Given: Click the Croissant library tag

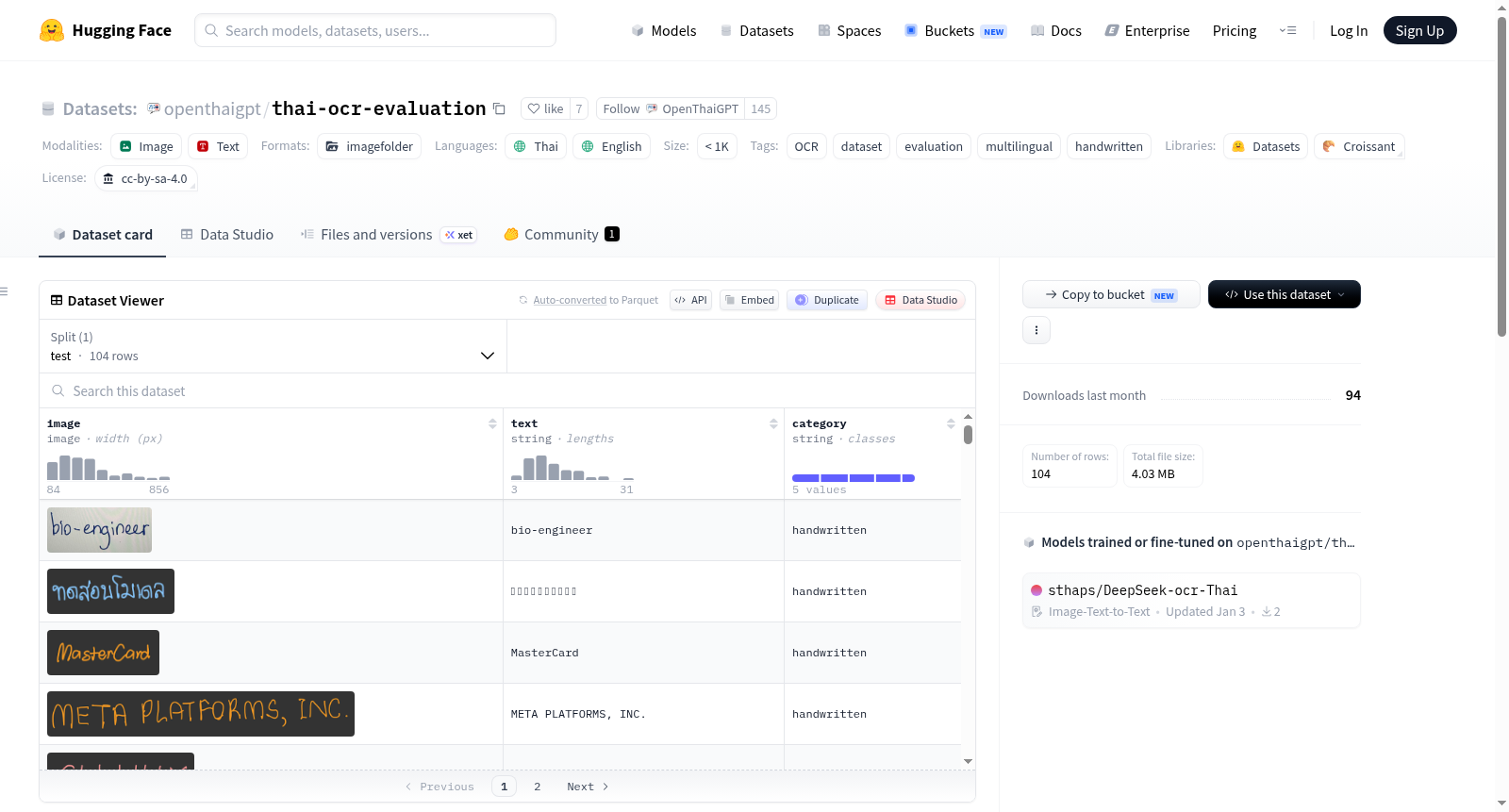Looking at the screenshot, I should click(1359, 146).
